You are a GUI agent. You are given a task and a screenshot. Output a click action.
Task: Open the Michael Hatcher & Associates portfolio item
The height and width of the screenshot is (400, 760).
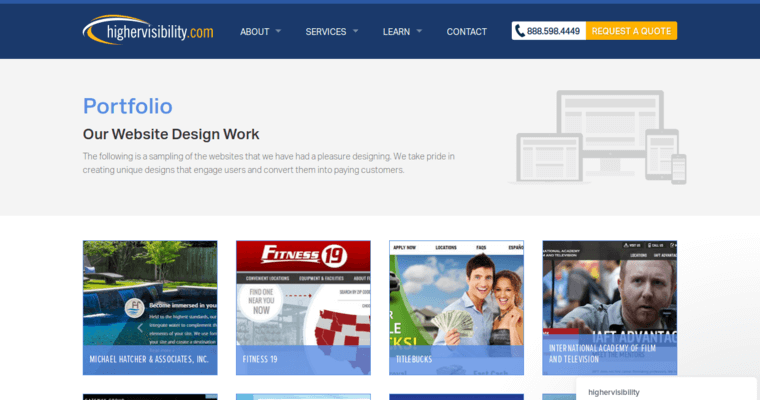pos(150,307)
